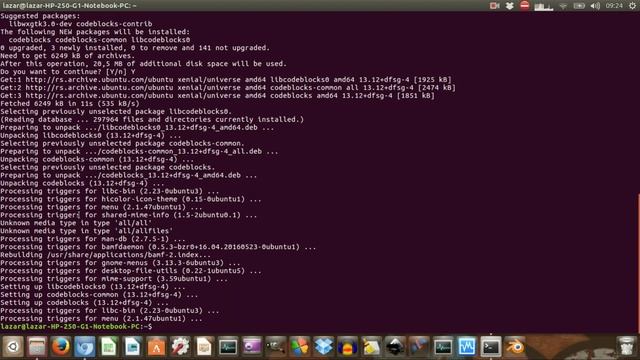
Task: Click 'Processing triggers for hicolor-icon-theme' line
Action: click(x=131, y=199)
